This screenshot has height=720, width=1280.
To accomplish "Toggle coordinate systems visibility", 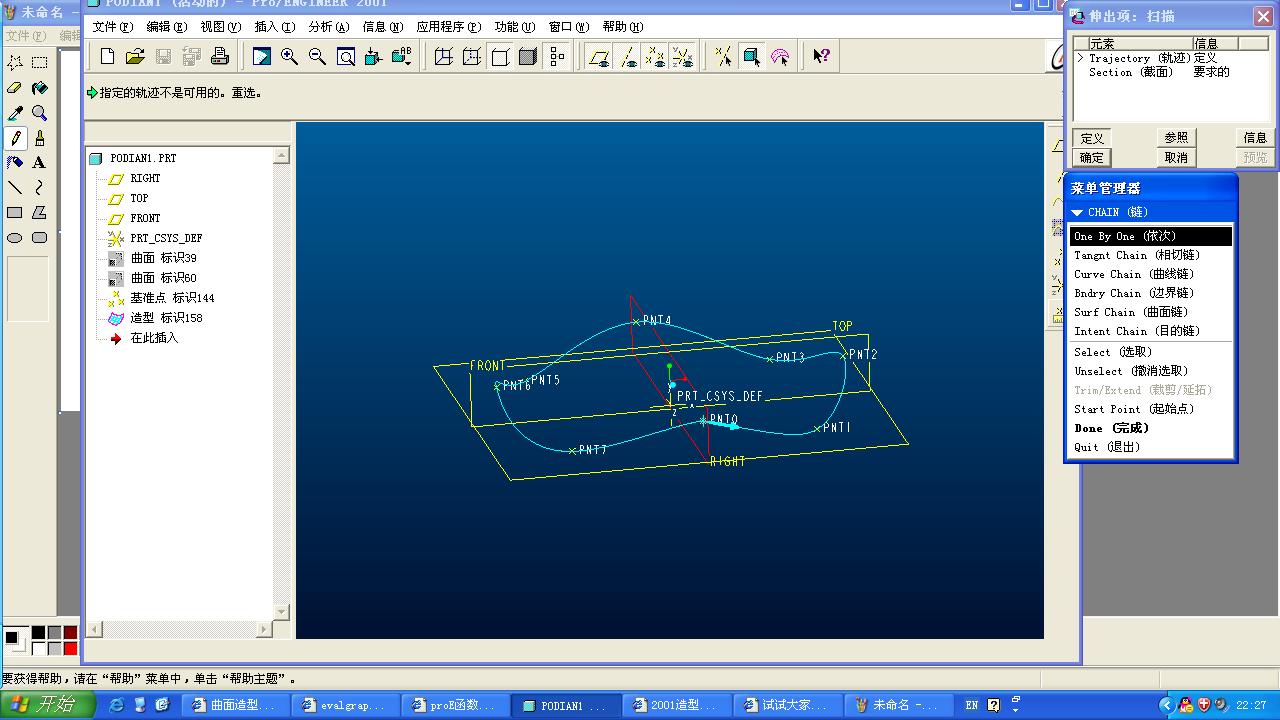I will (x=683, y=56).
